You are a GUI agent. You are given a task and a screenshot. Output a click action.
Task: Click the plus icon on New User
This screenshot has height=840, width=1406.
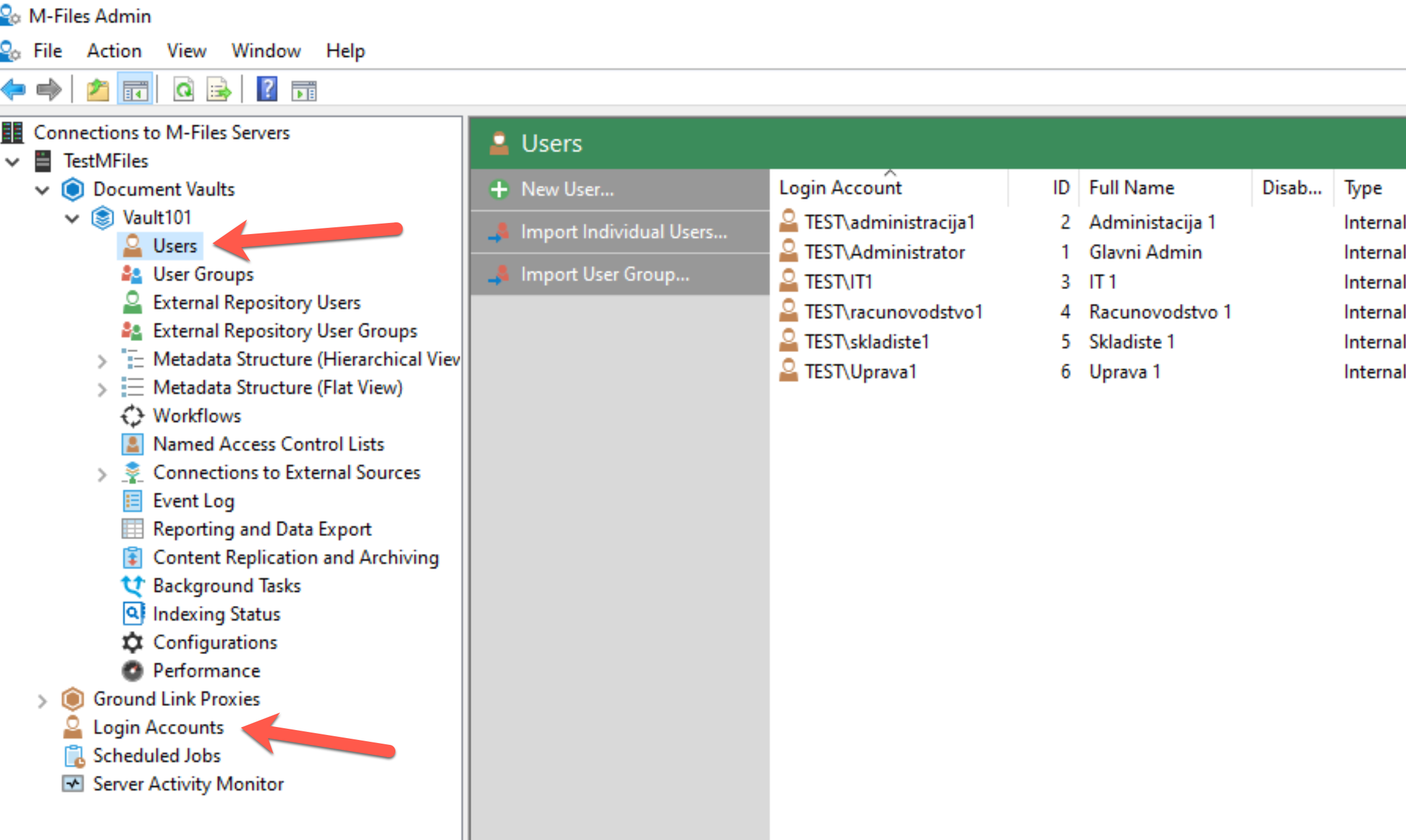499,190
